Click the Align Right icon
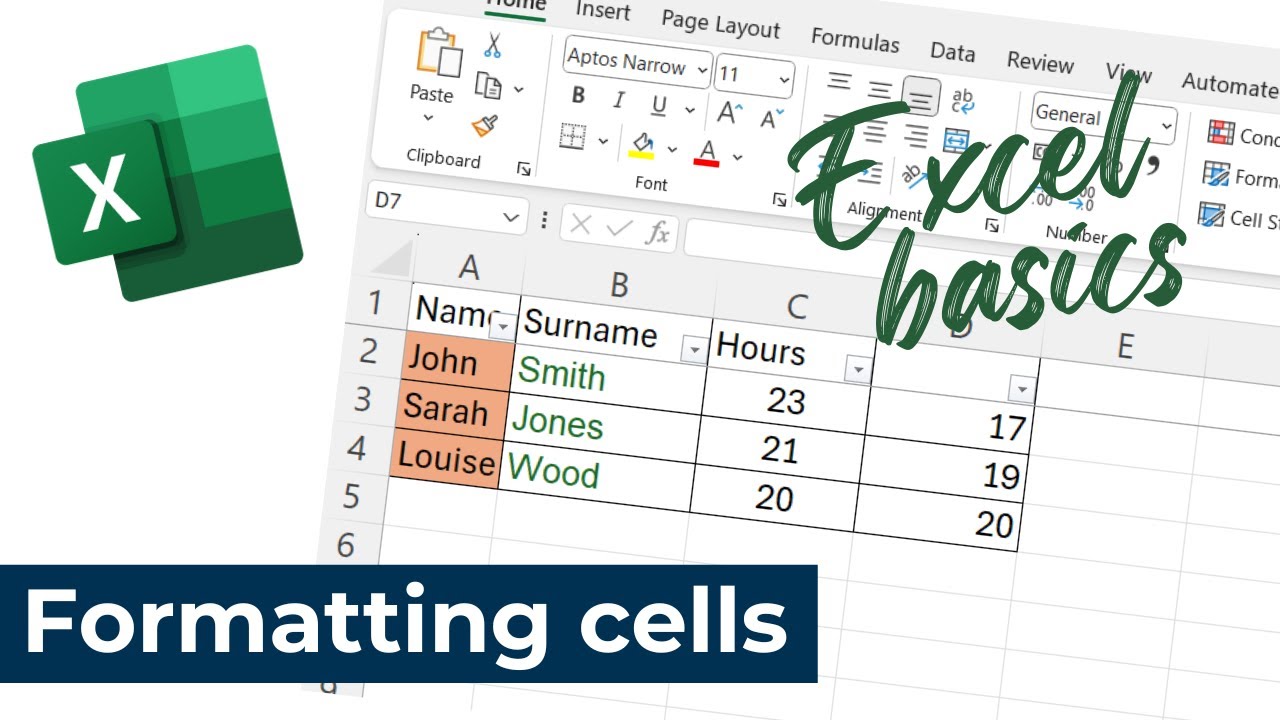 [x=915, y=136]
